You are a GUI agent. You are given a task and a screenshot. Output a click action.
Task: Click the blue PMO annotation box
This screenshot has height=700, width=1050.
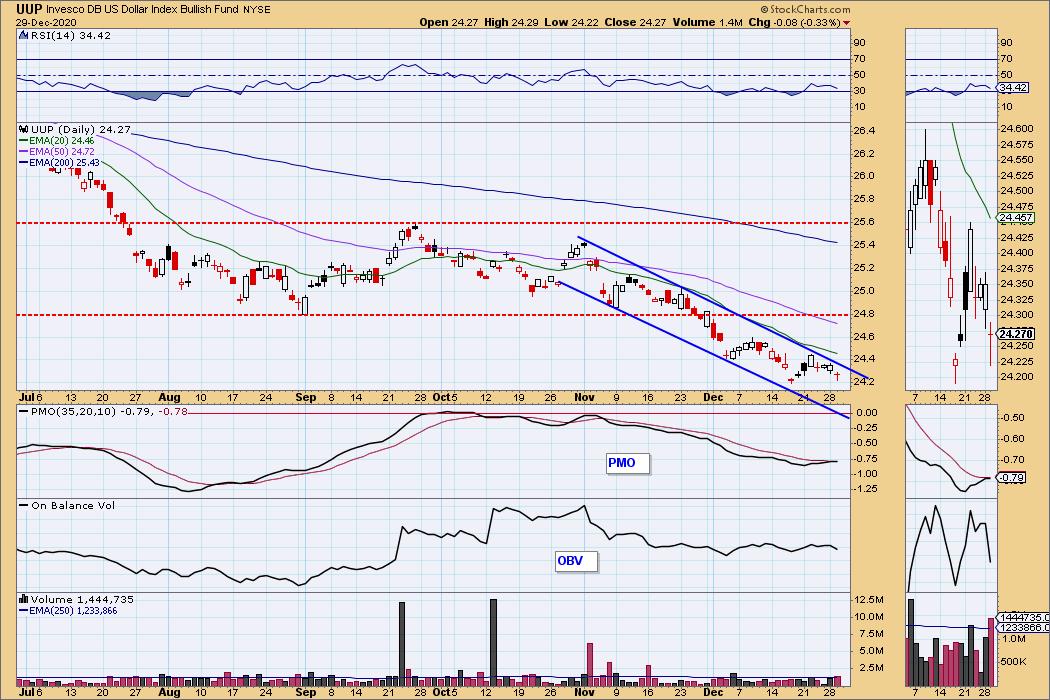click(x=627, y=463)
